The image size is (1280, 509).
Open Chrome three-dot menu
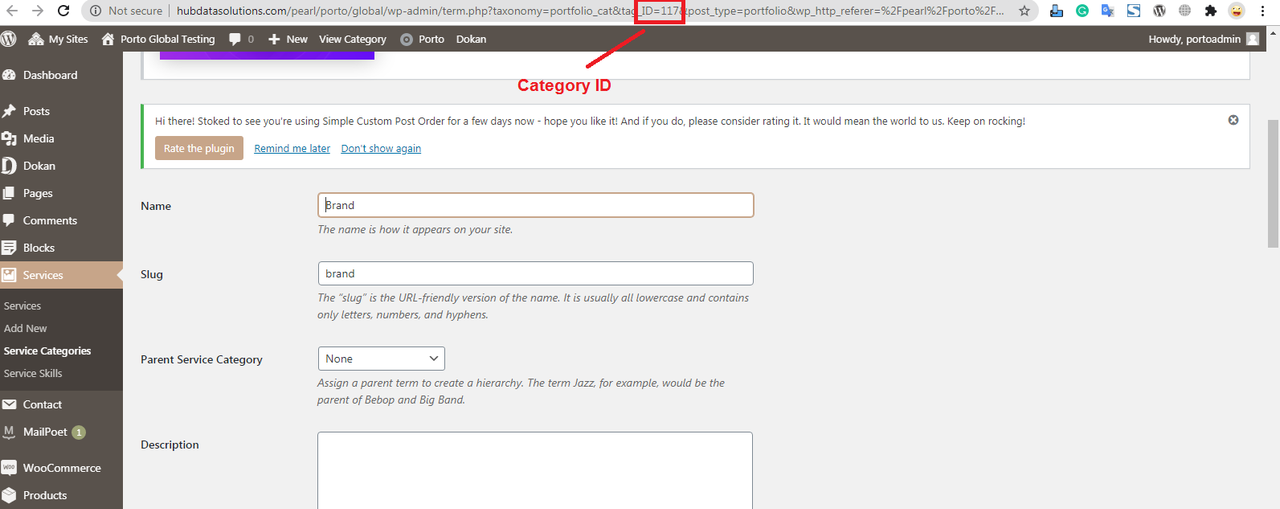[x=1265, y=11]
